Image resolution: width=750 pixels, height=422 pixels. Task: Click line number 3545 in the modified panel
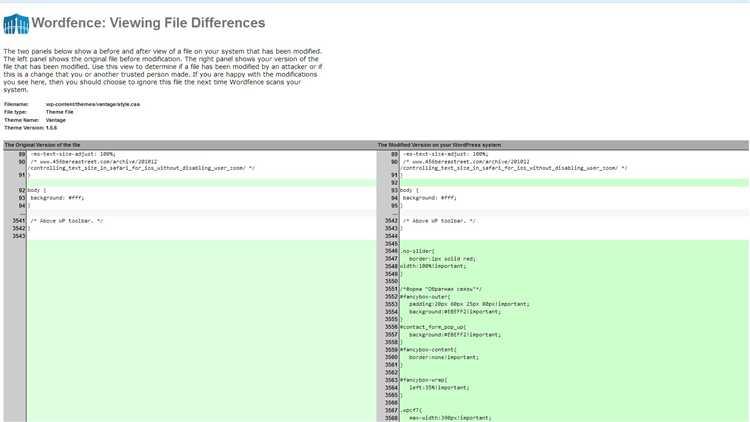pos(391,244)
